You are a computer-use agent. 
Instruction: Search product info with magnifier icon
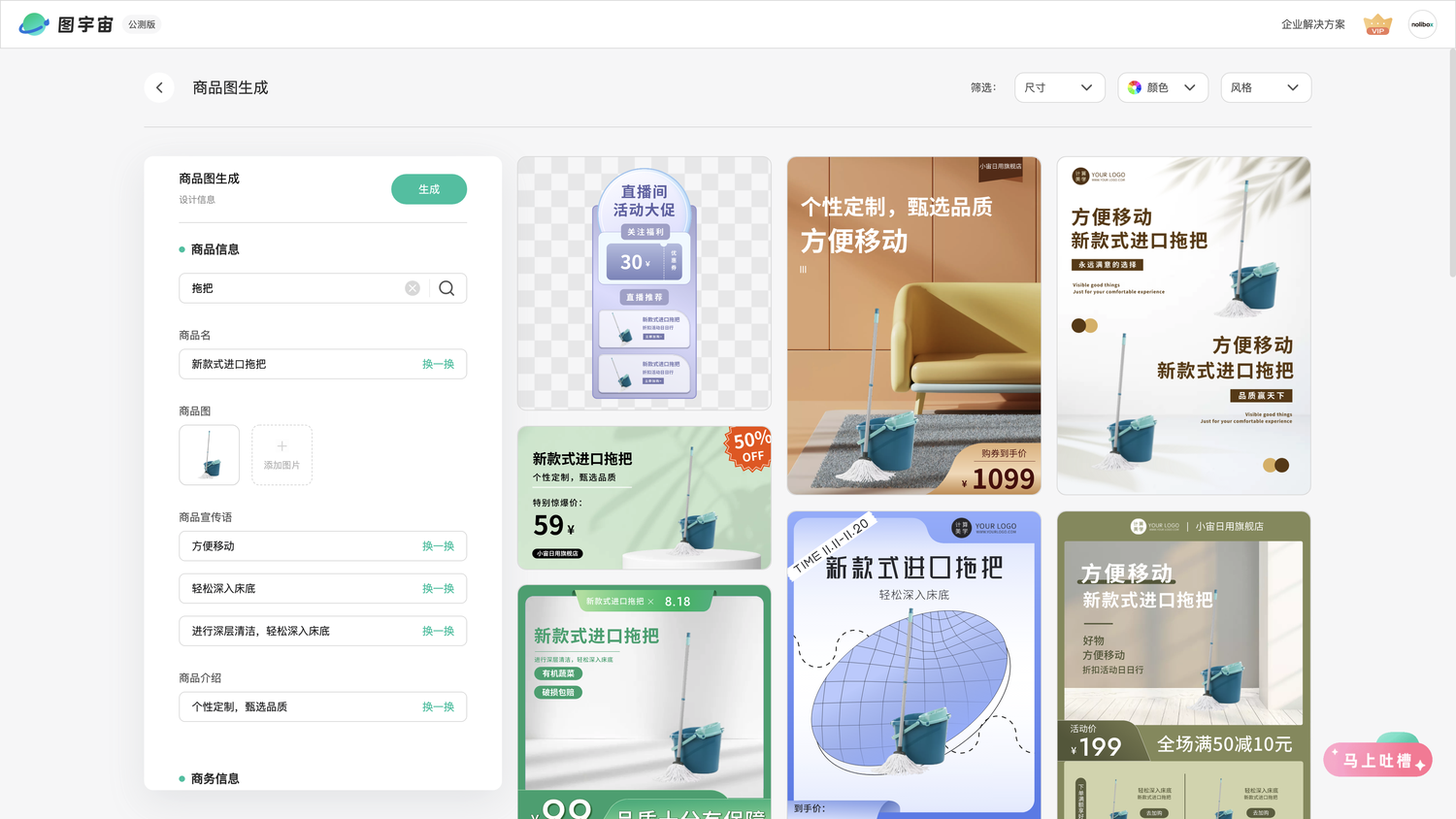447,288
